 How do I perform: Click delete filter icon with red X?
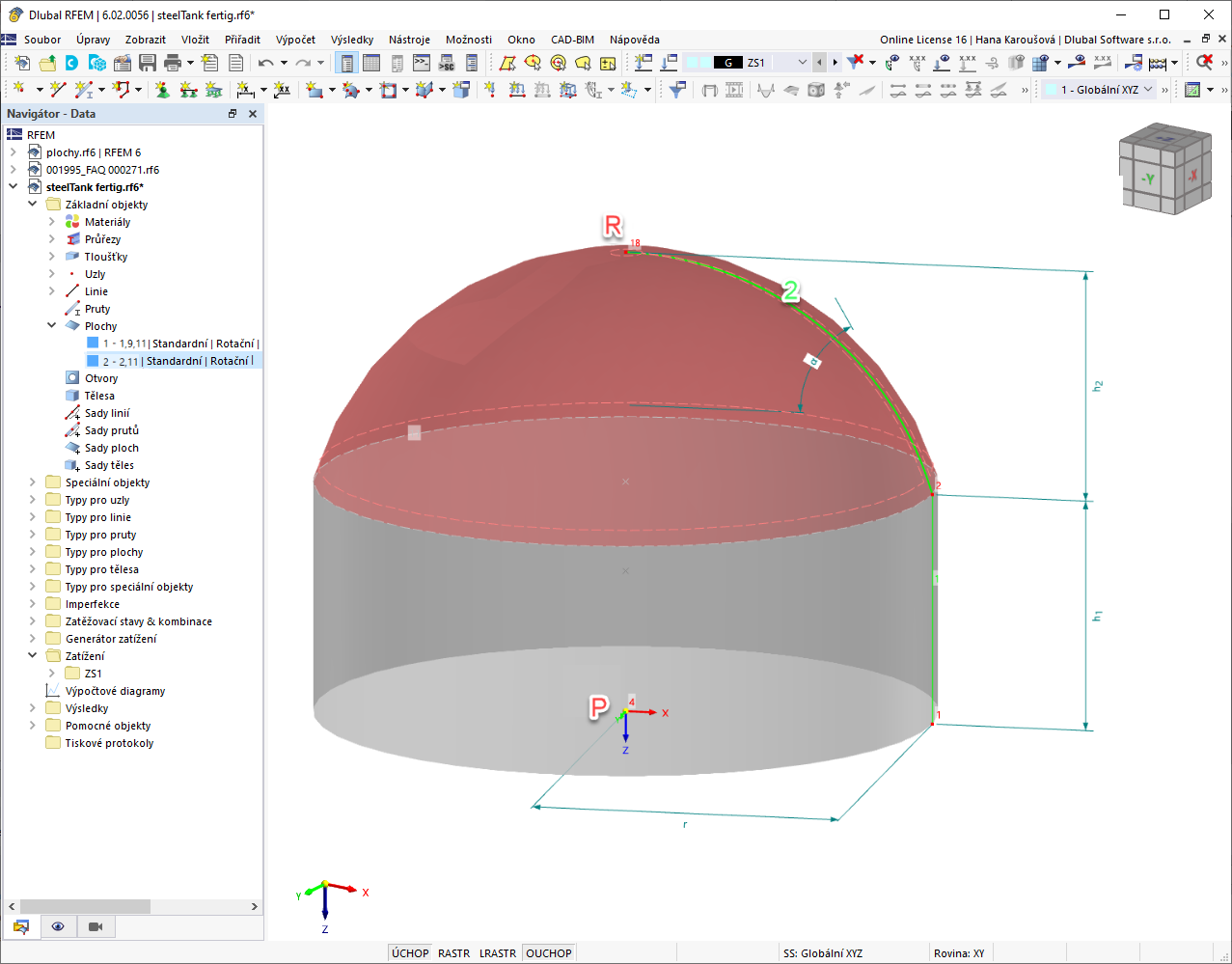point(855,63)
